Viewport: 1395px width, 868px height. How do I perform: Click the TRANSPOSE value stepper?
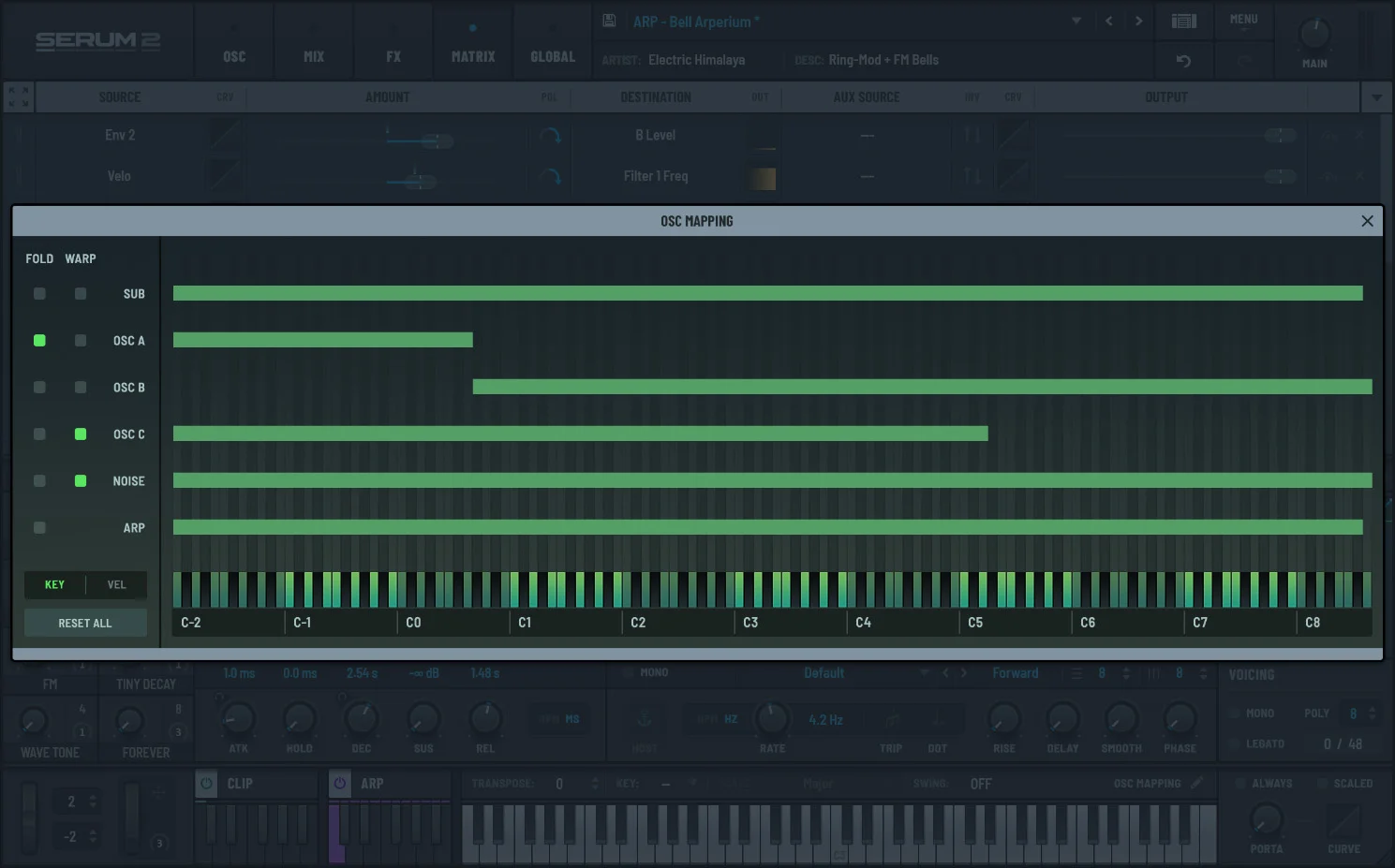595,784
